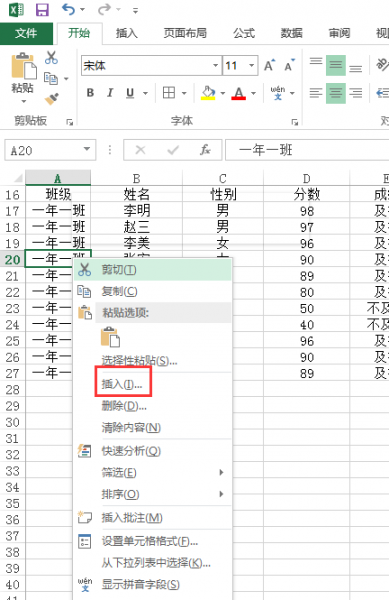Align text left
This screenshot has width=389, height=600.
(x=316, y=93)
